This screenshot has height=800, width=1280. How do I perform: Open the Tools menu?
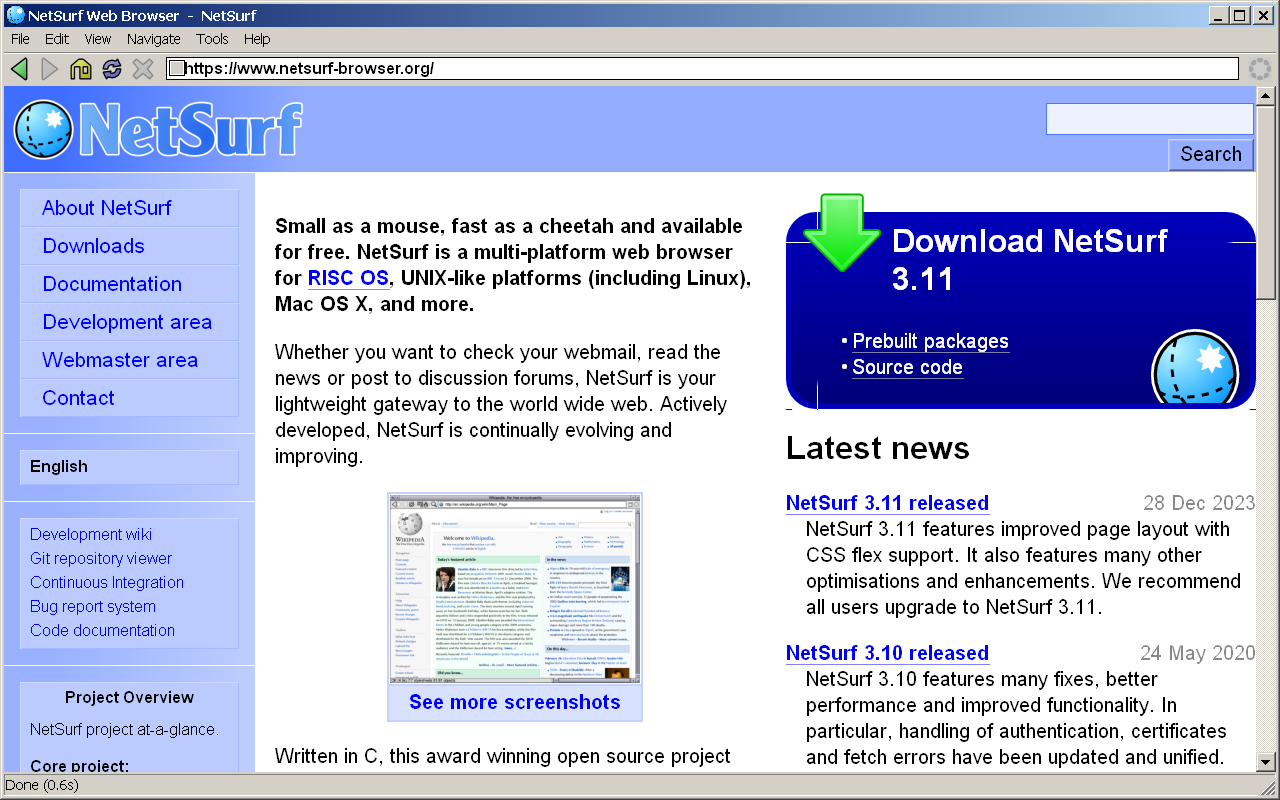click(x=212, y=39)
